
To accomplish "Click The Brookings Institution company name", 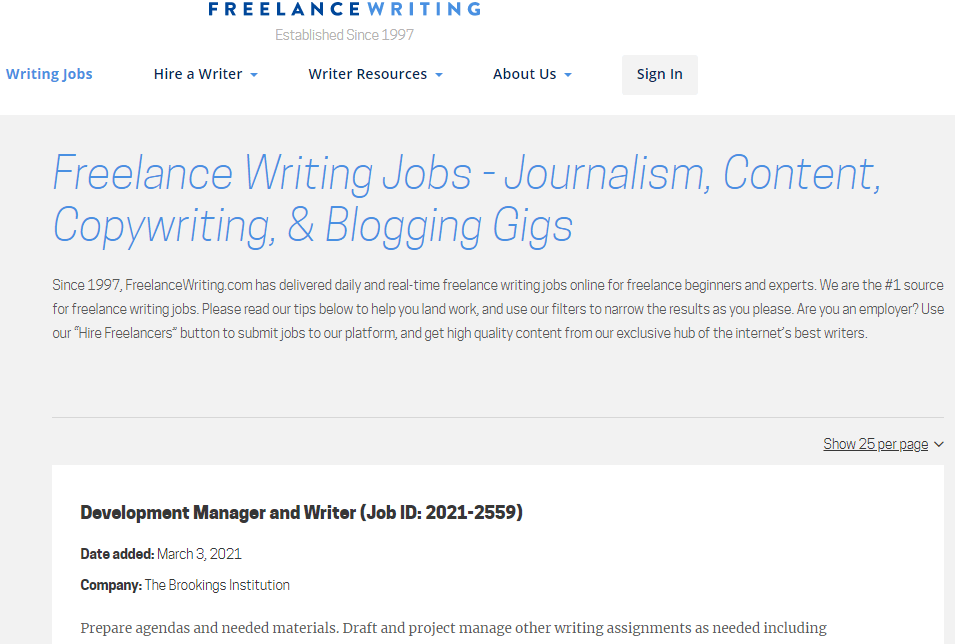I will click(217, 585).
